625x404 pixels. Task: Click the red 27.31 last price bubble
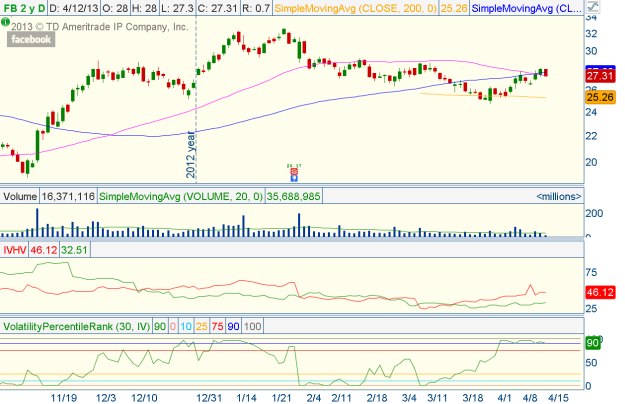600,76
